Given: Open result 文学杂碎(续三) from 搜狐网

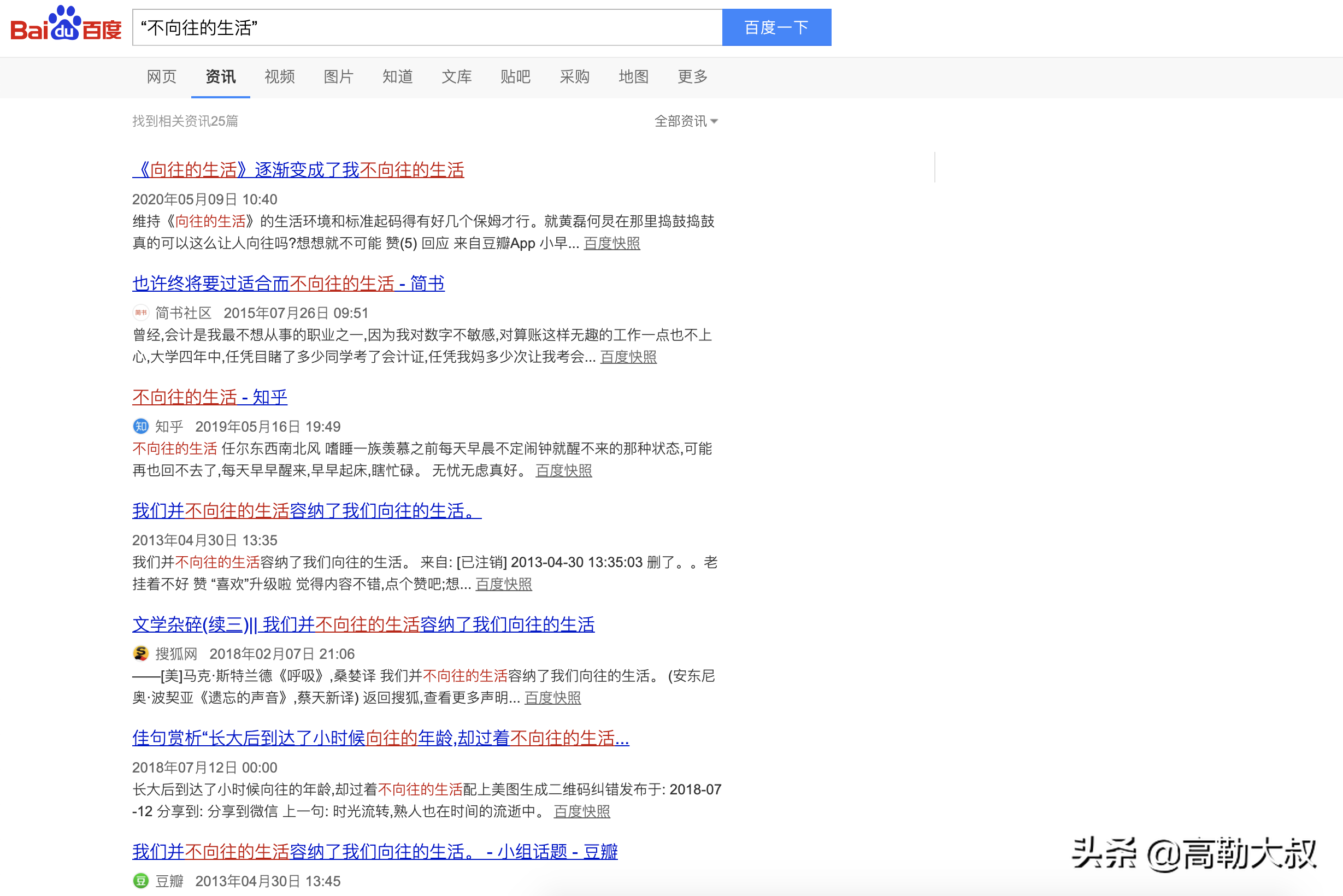Looking at the screenshot, I should (x=363, y=624).
